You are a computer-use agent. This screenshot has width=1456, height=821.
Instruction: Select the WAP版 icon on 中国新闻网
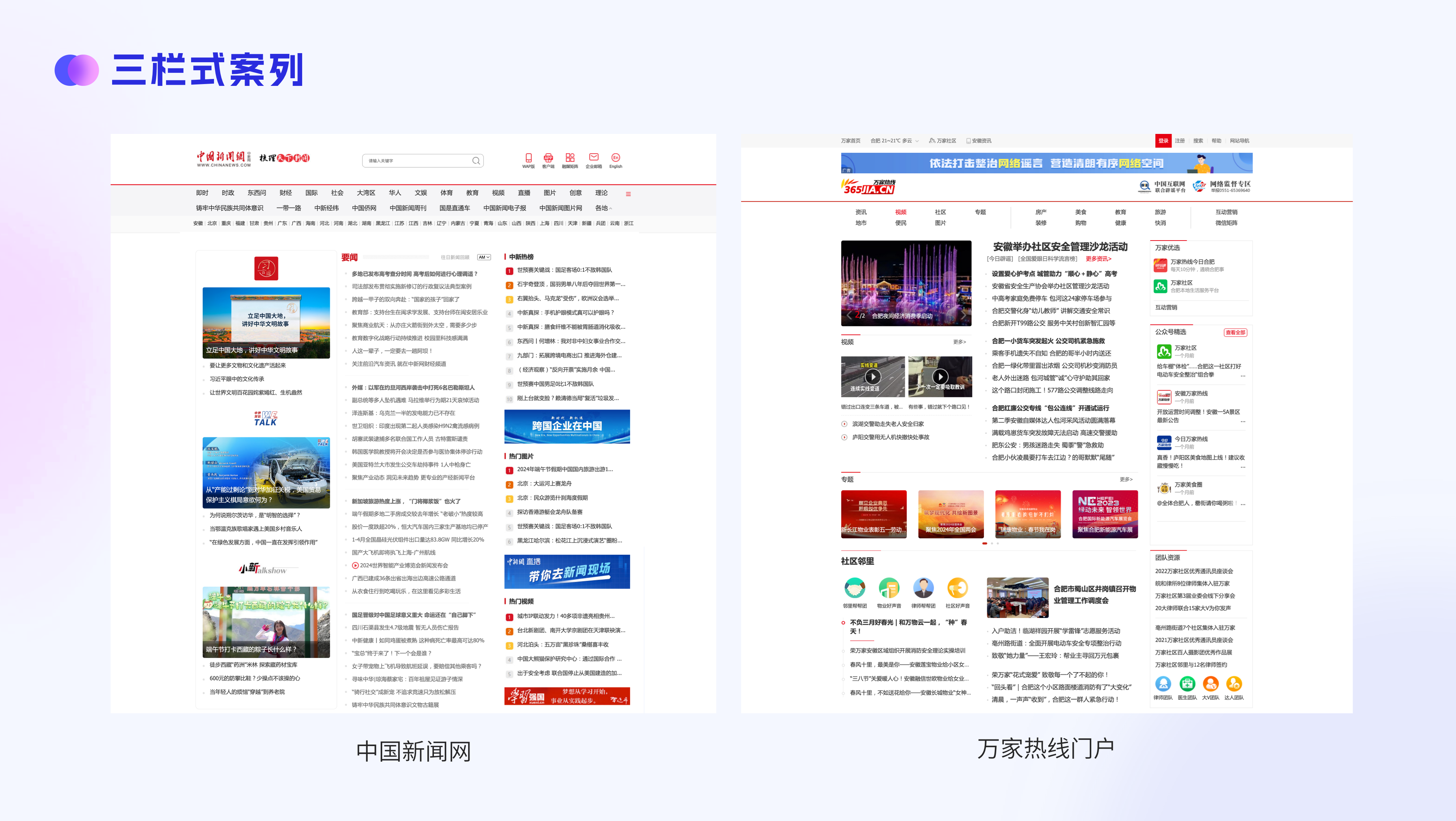529,158
